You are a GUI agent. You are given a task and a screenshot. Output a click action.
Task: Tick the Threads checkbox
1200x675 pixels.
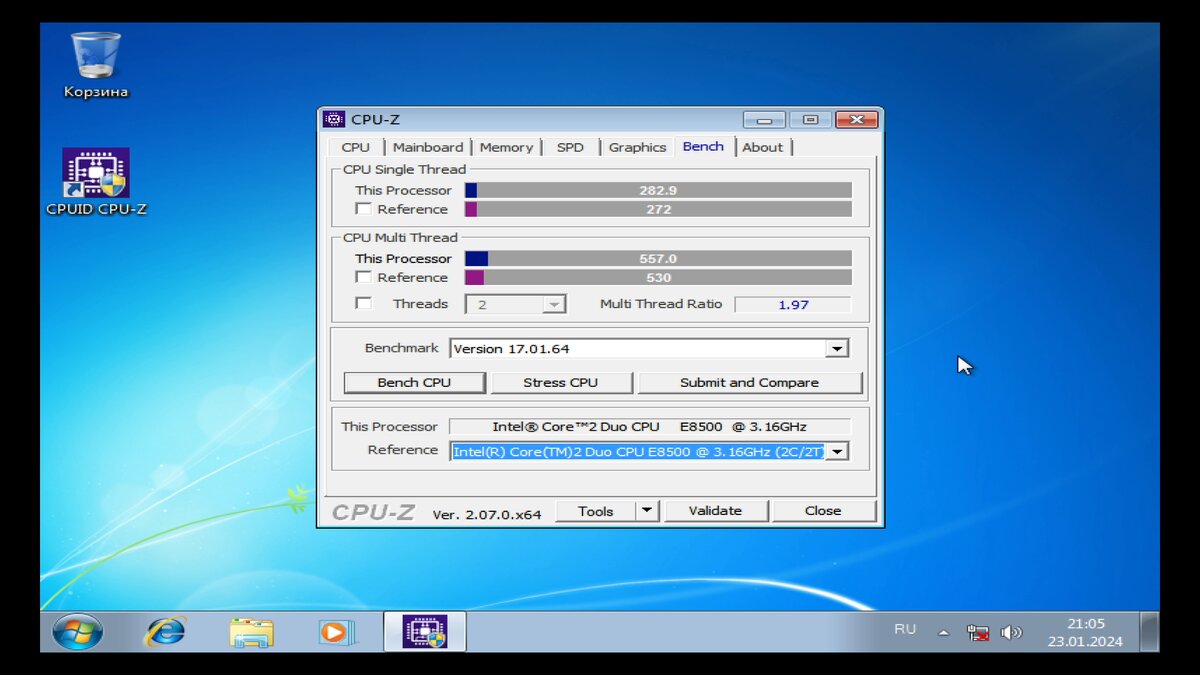364,303
